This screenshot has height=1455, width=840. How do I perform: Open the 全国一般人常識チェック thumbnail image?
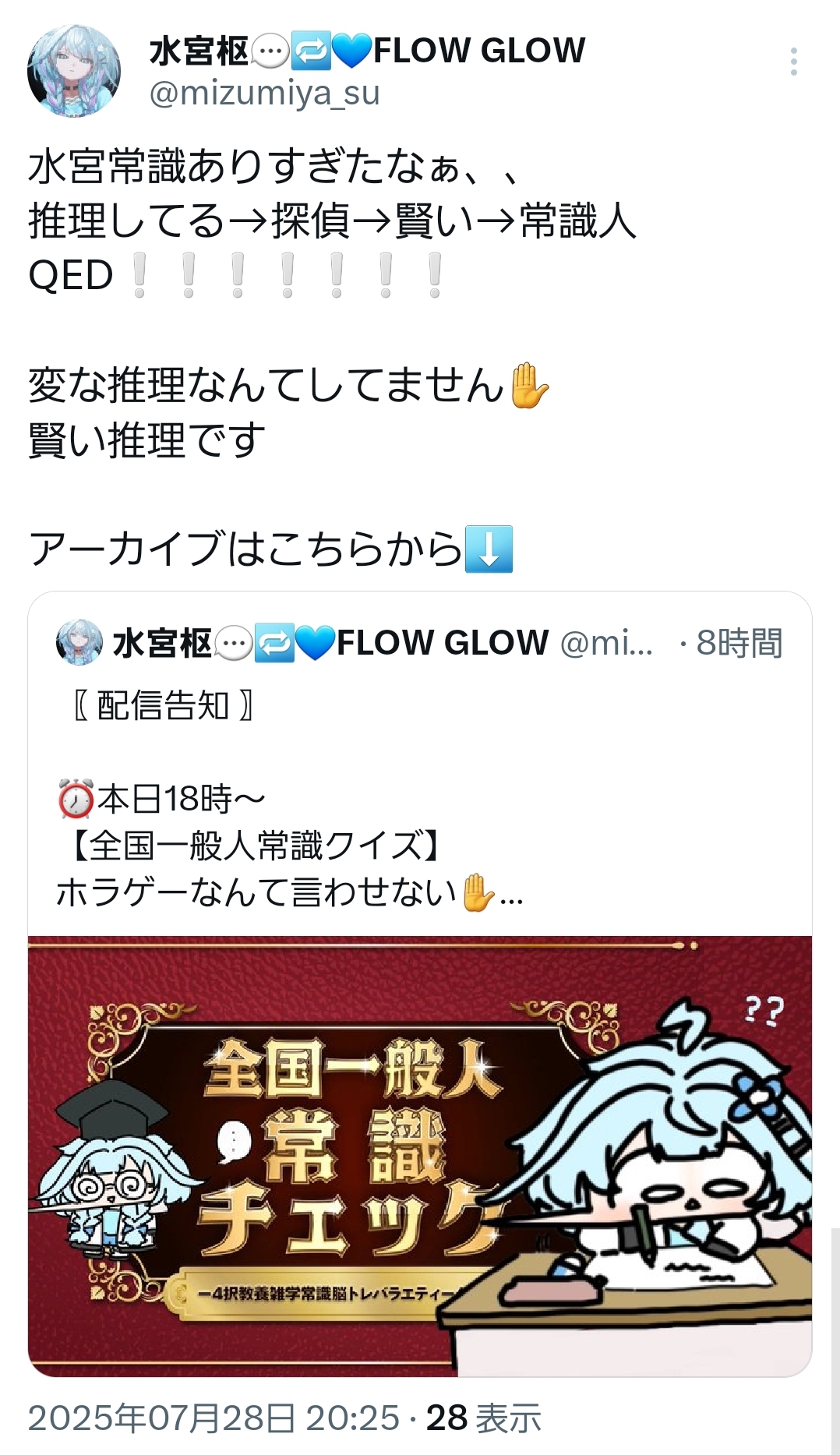point(420,1157)
